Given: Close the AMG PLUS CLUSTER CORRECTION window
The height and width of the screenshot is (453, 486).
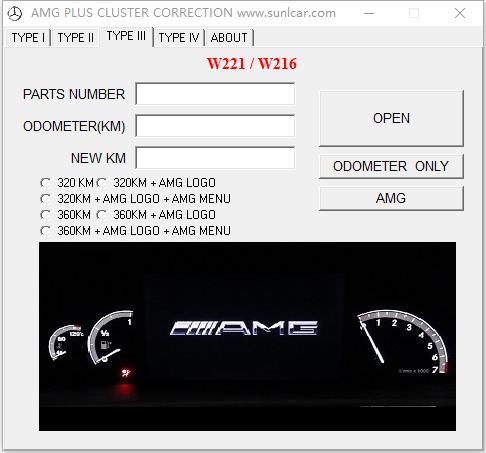Looking at the screenshot, I should point(460,13).
